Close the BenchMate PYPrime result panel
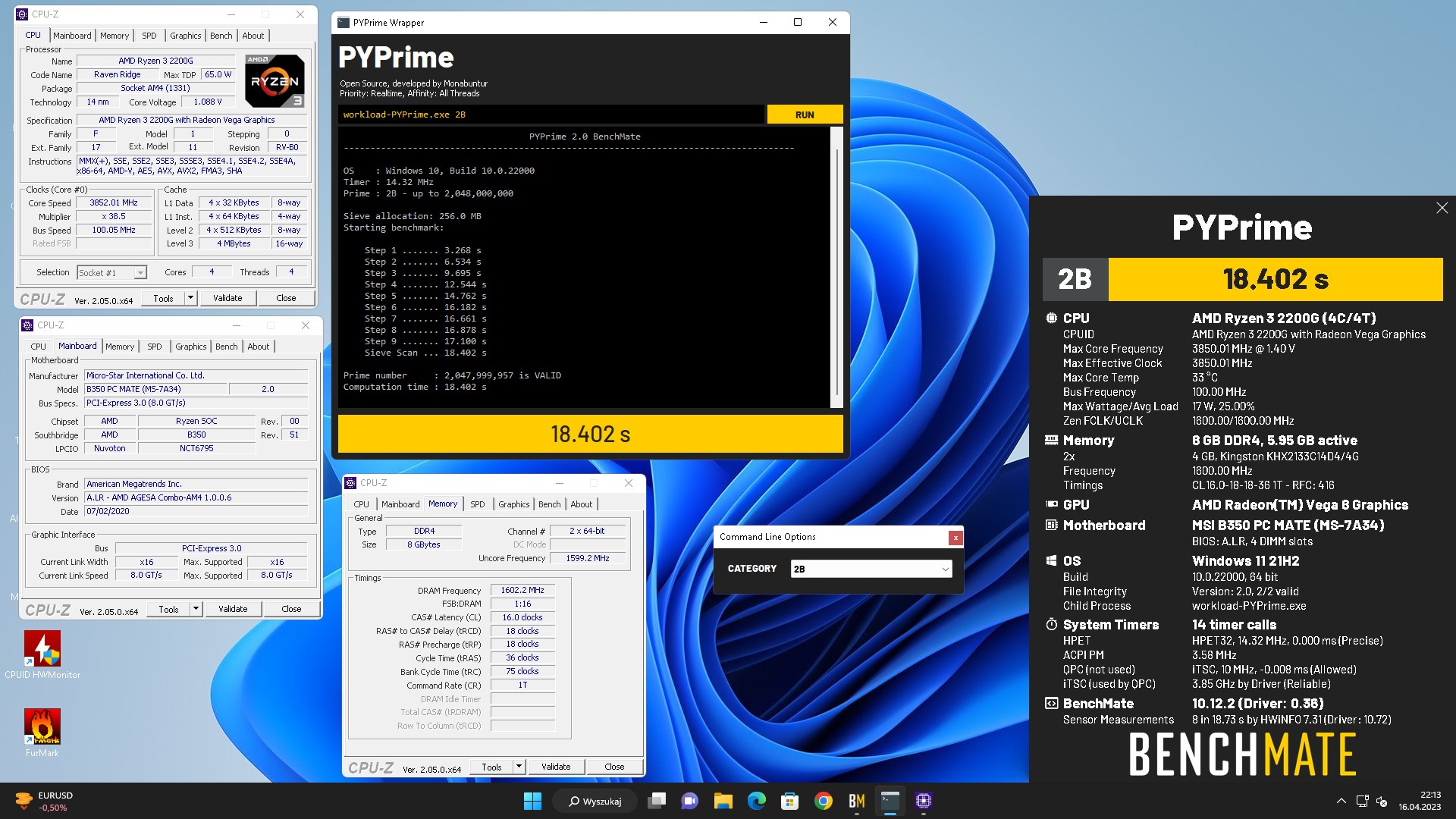 1442,208
